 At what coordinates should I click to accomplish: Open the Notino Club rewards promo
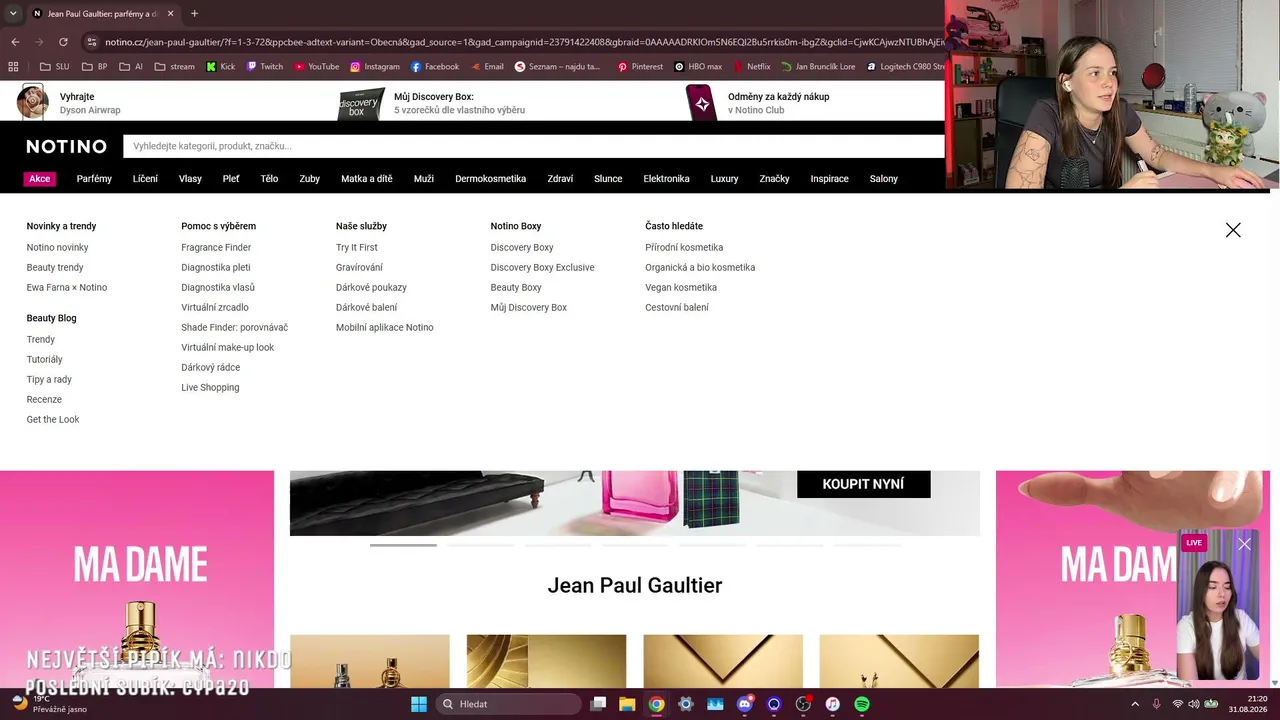757,103
